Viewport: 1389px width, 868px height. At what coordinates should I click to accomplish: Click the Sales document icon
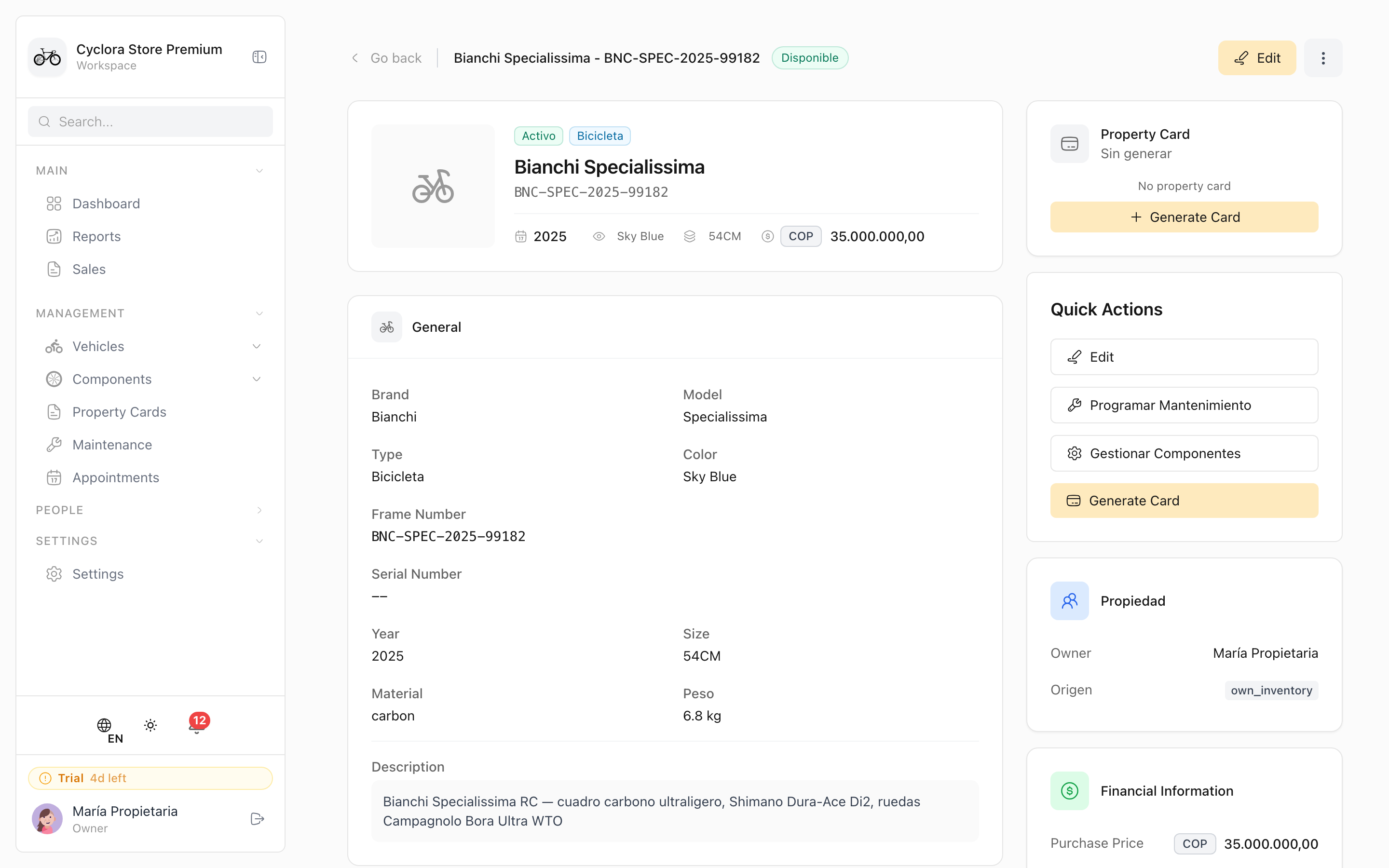(x=54, y=269)
